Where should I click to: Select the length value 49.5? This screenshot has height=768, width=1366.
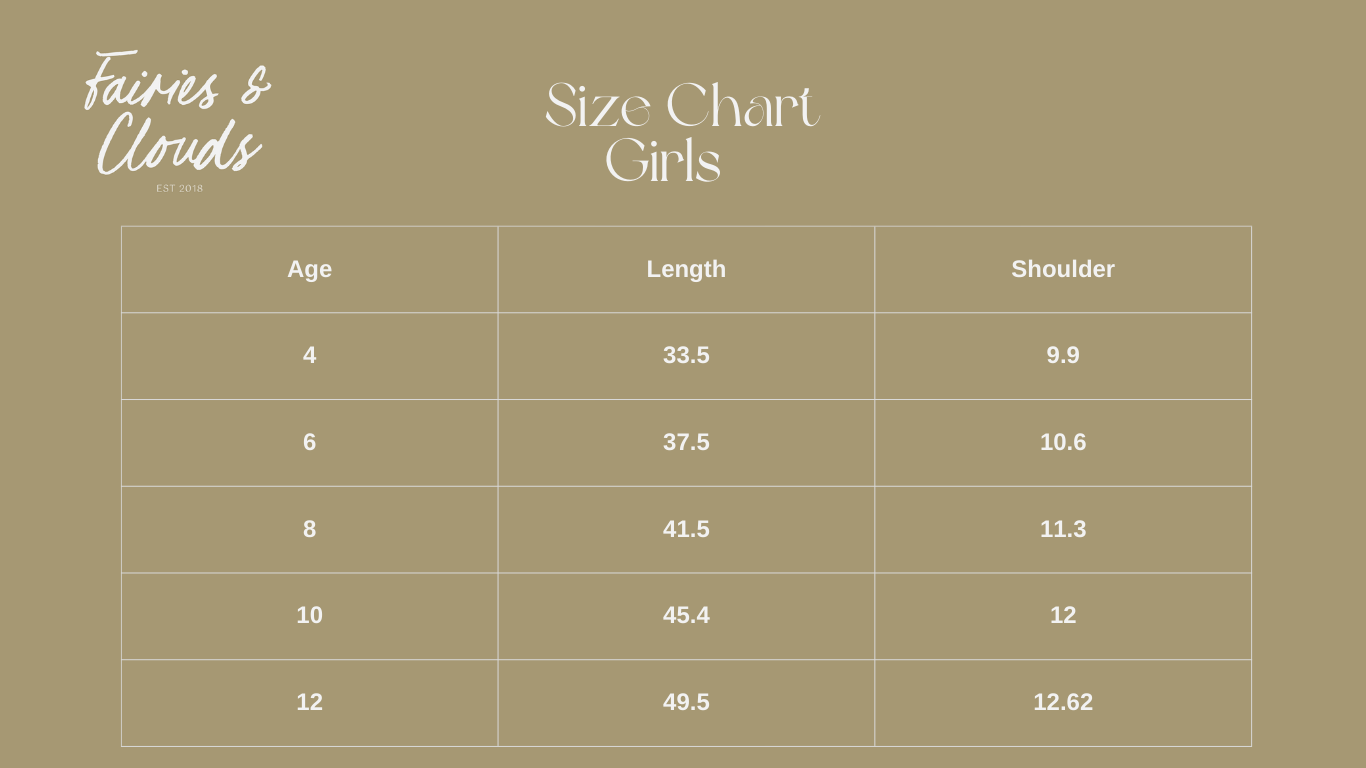(686, 702)
